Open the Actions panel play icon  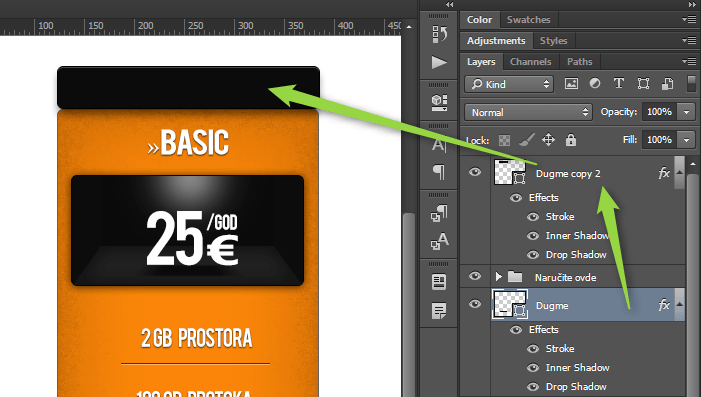click(x=439, y=62)
